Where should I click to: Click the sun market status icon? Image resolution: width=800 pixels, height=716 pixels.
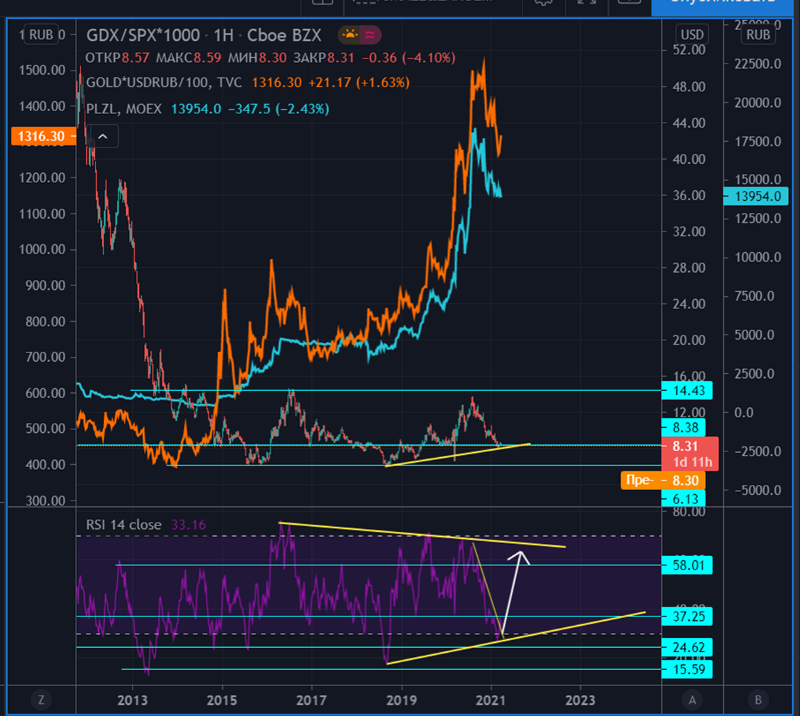point(349,36)
